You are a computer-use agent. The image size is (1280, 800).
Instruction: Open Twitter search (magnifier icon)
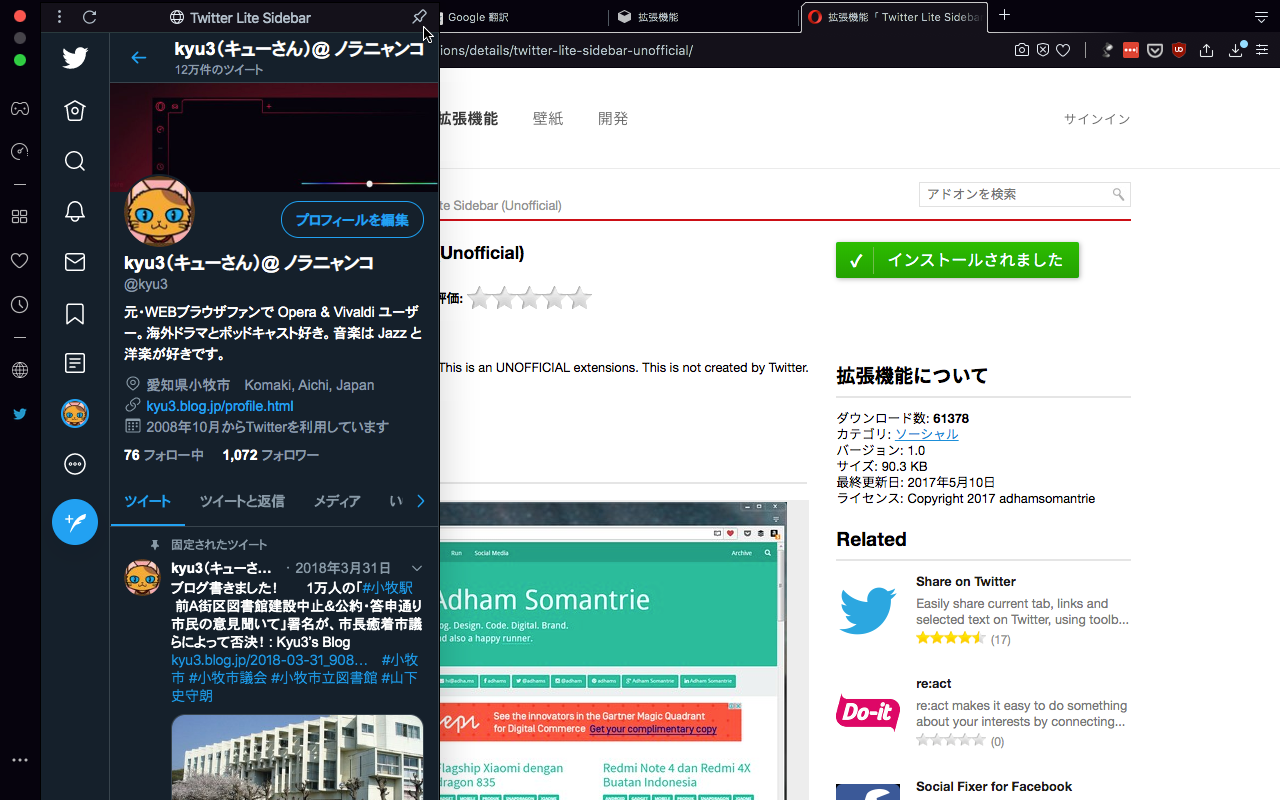[75, 161]
